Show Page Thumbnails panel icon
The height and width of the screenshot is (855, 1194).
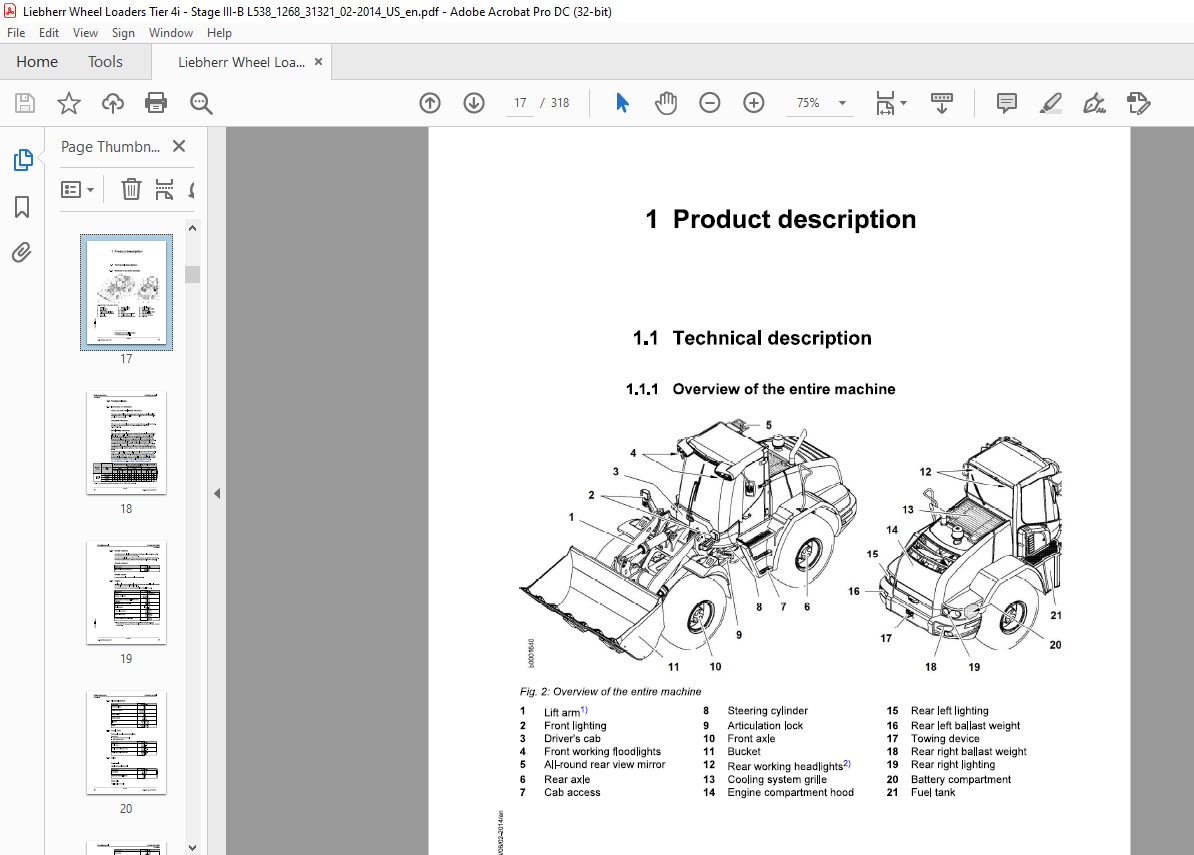[23, 160]
